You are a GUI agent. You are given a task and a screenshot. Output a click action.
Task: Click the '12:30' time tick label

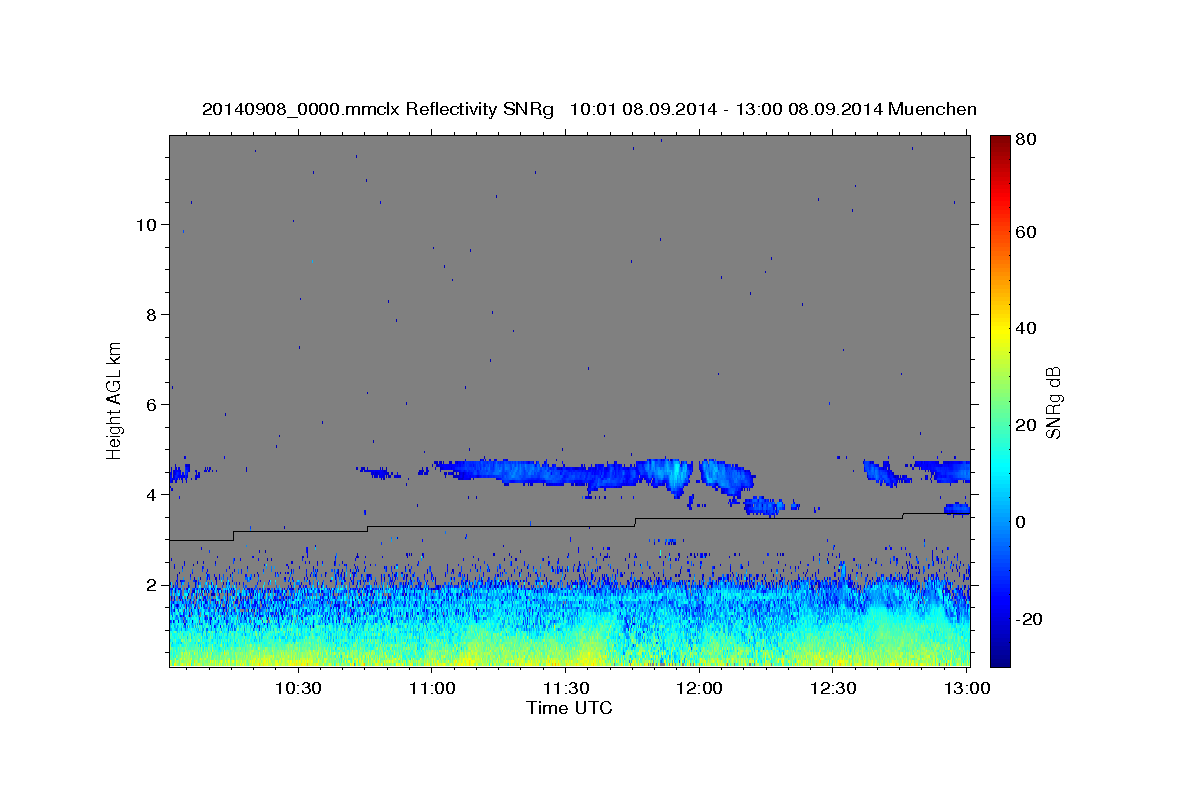832,689
